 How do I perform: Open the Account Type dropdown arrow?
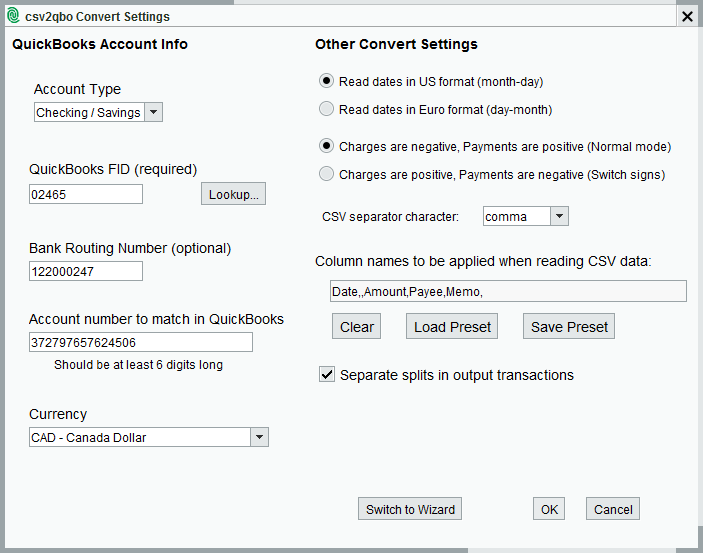[x=153, y=112]
